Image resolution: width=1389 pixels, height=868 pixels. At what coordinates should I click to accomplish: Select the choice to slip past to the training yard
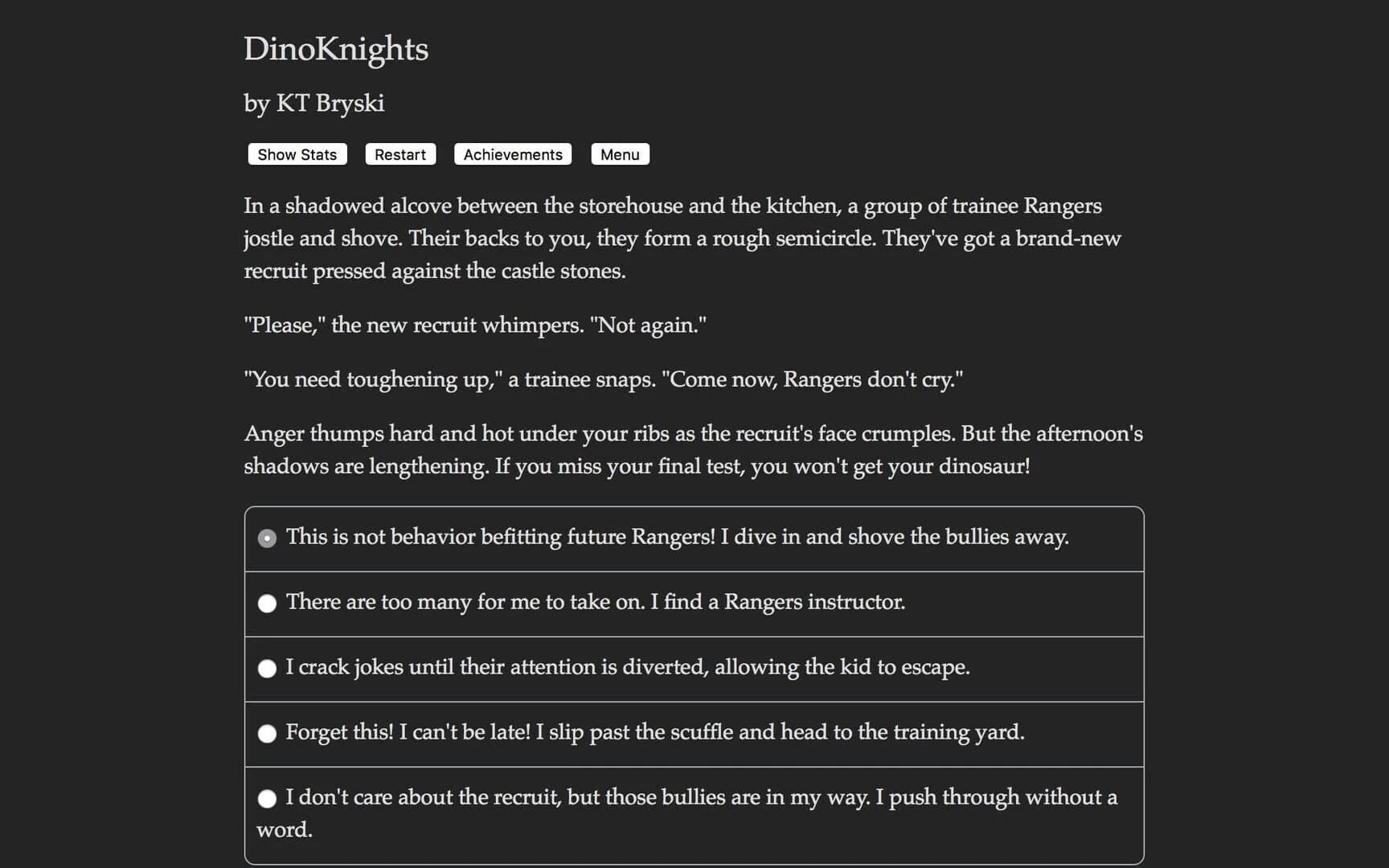pos(267,734)
